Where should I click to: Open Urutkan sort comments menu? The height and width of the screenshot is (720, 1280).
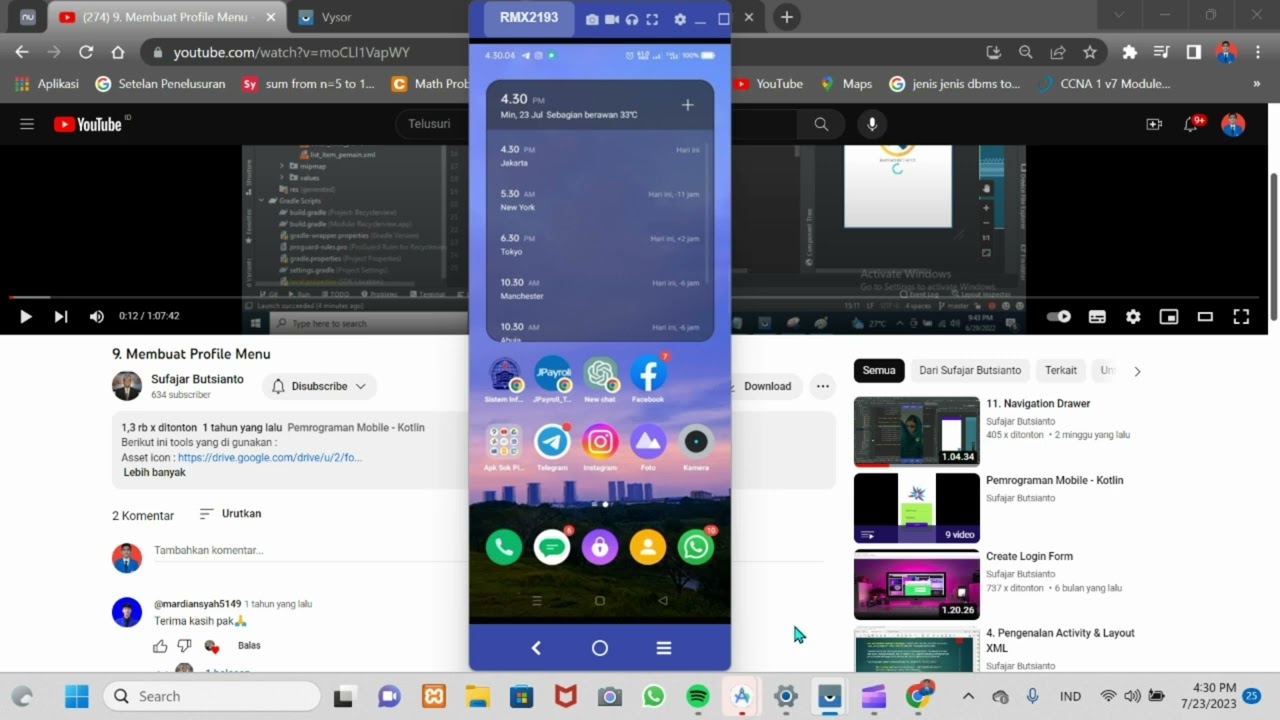point(230,513)
